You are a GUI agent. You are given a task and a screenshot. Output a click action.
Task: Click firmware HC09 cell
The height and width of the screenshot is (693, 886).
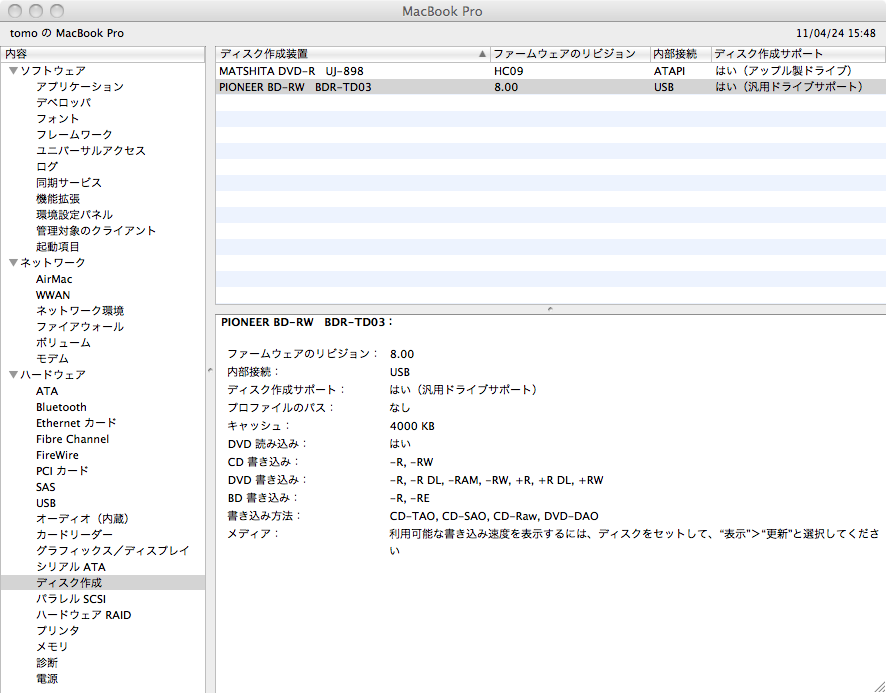(509, 71)
